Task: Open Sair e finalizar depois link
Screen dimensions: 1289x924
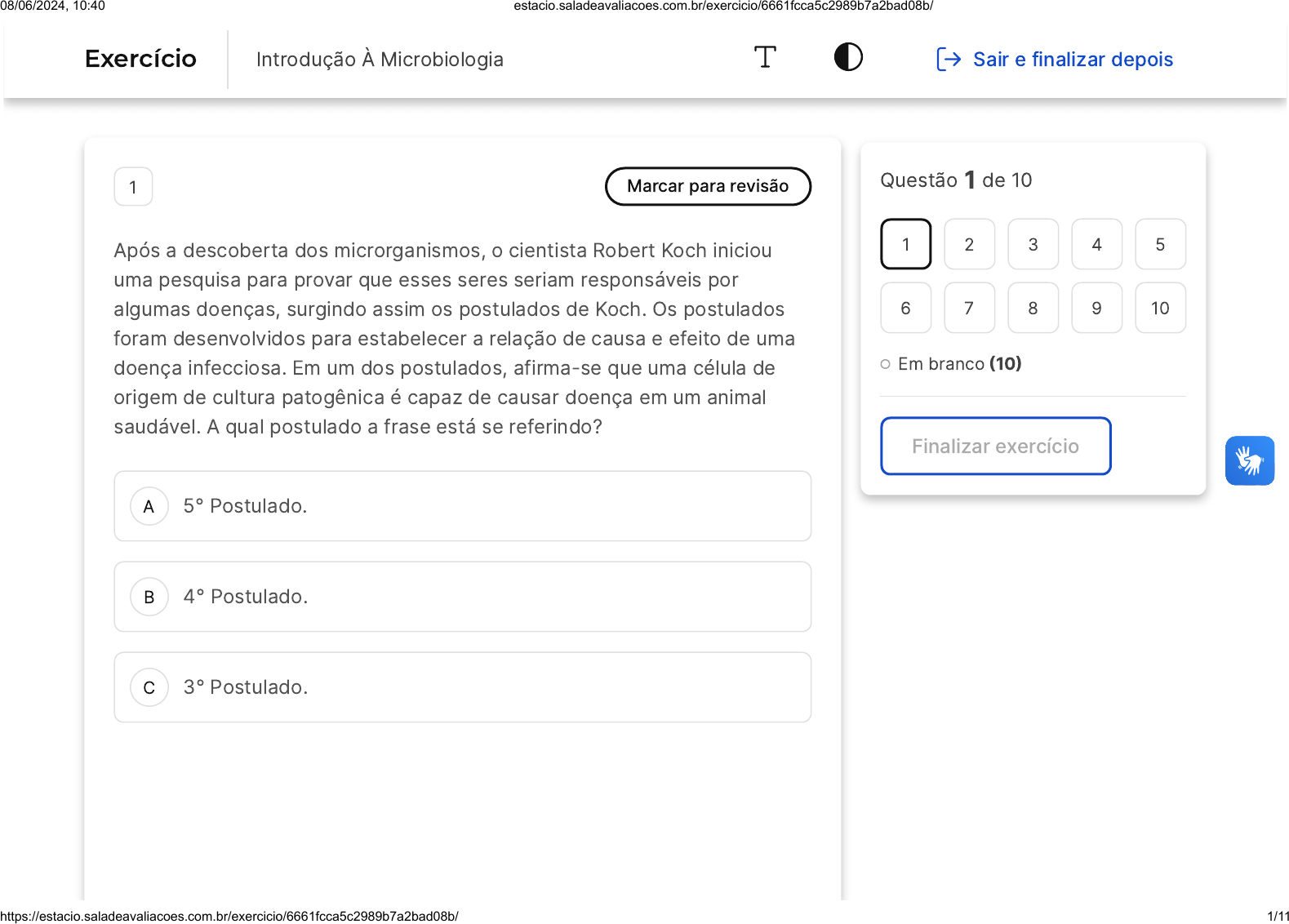Action: 1072,60
